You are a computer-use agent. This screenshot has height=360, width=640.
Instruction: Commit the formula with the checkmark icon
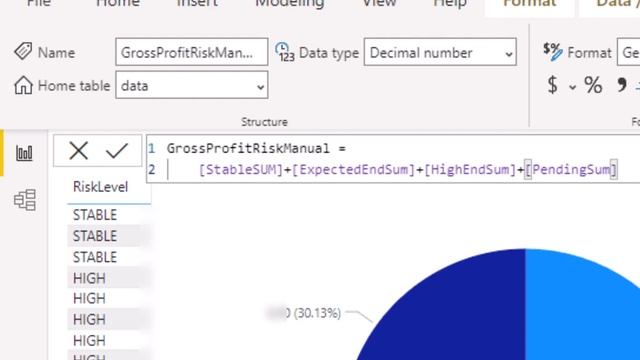coord(117,151)
